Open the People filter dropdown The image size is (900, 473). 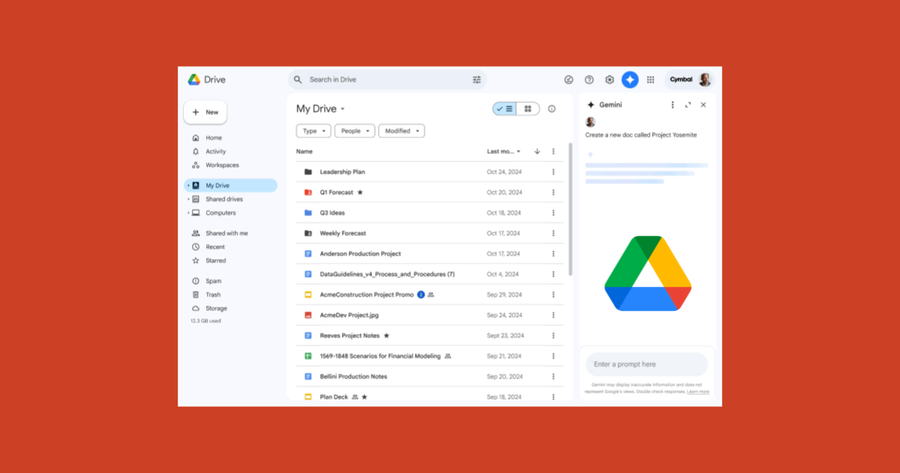coord(355,131)
